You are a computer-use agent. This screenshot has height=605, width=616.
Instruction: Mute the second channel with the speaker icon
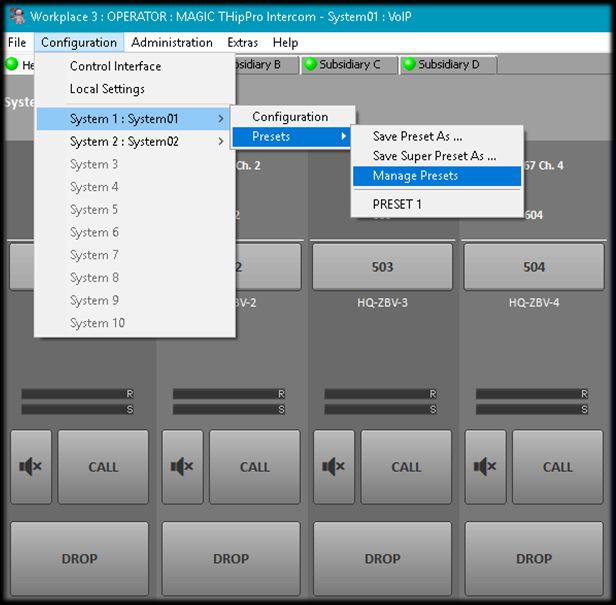tap(183, 467)
